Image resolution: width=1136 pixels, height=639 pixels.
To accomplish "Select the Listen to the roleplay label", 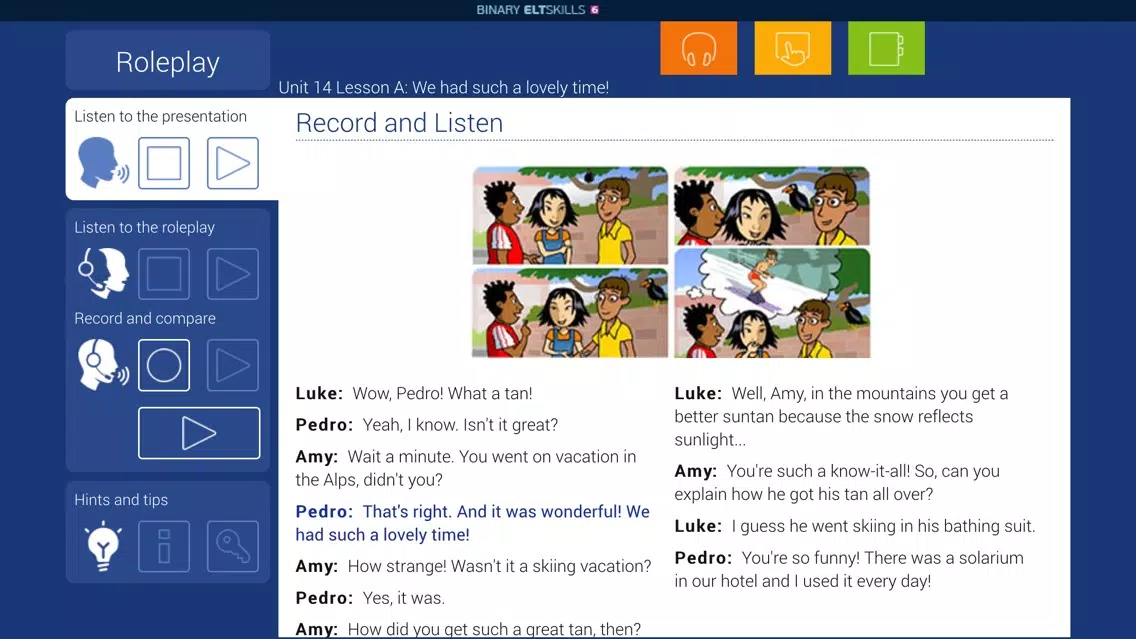I will click(144, 227).
